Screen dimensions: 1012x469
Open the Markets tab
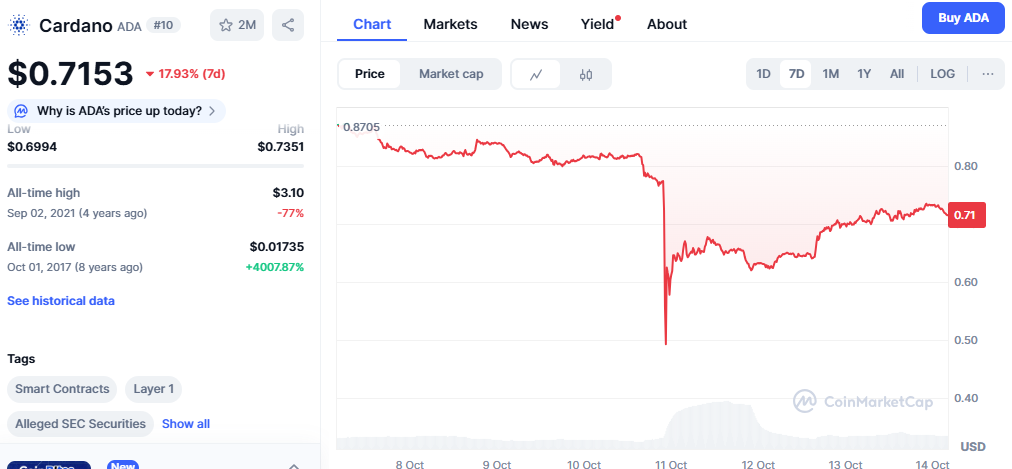click(x=450, y=24)
